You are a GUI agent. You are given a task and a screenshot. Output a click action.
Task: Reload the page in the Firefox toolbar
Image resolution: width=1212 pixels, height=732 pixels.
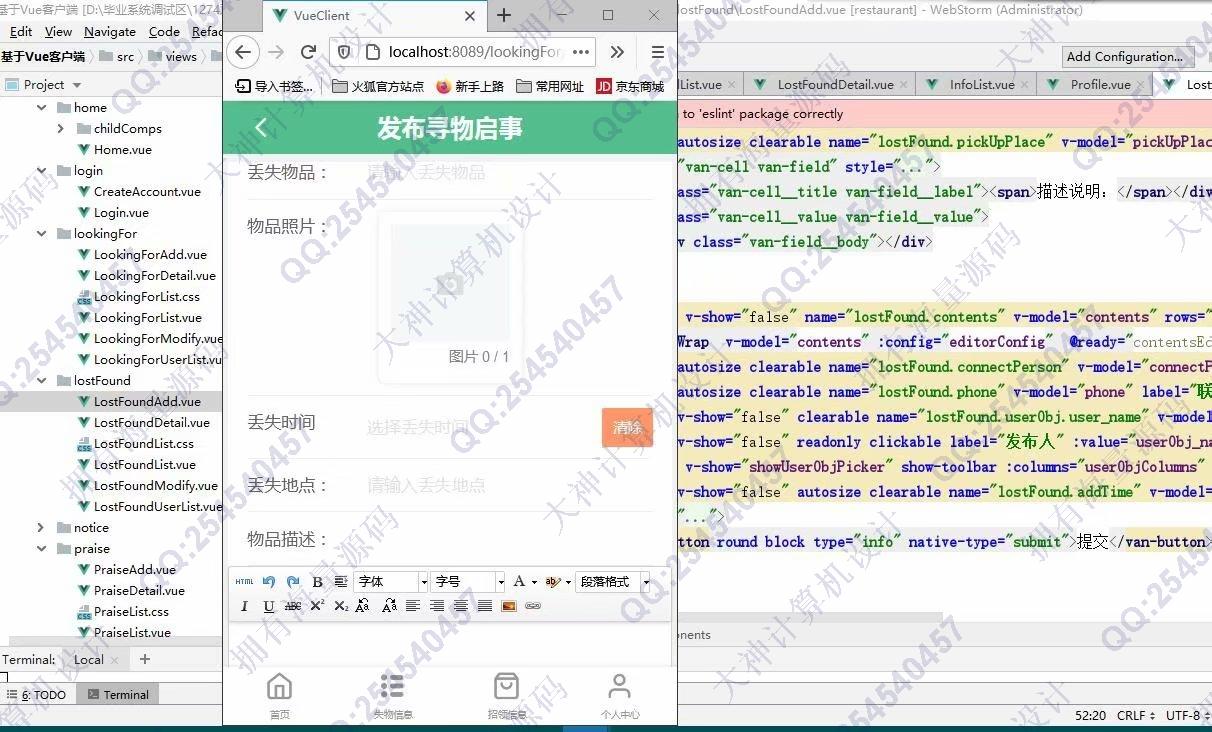point(309,52)
